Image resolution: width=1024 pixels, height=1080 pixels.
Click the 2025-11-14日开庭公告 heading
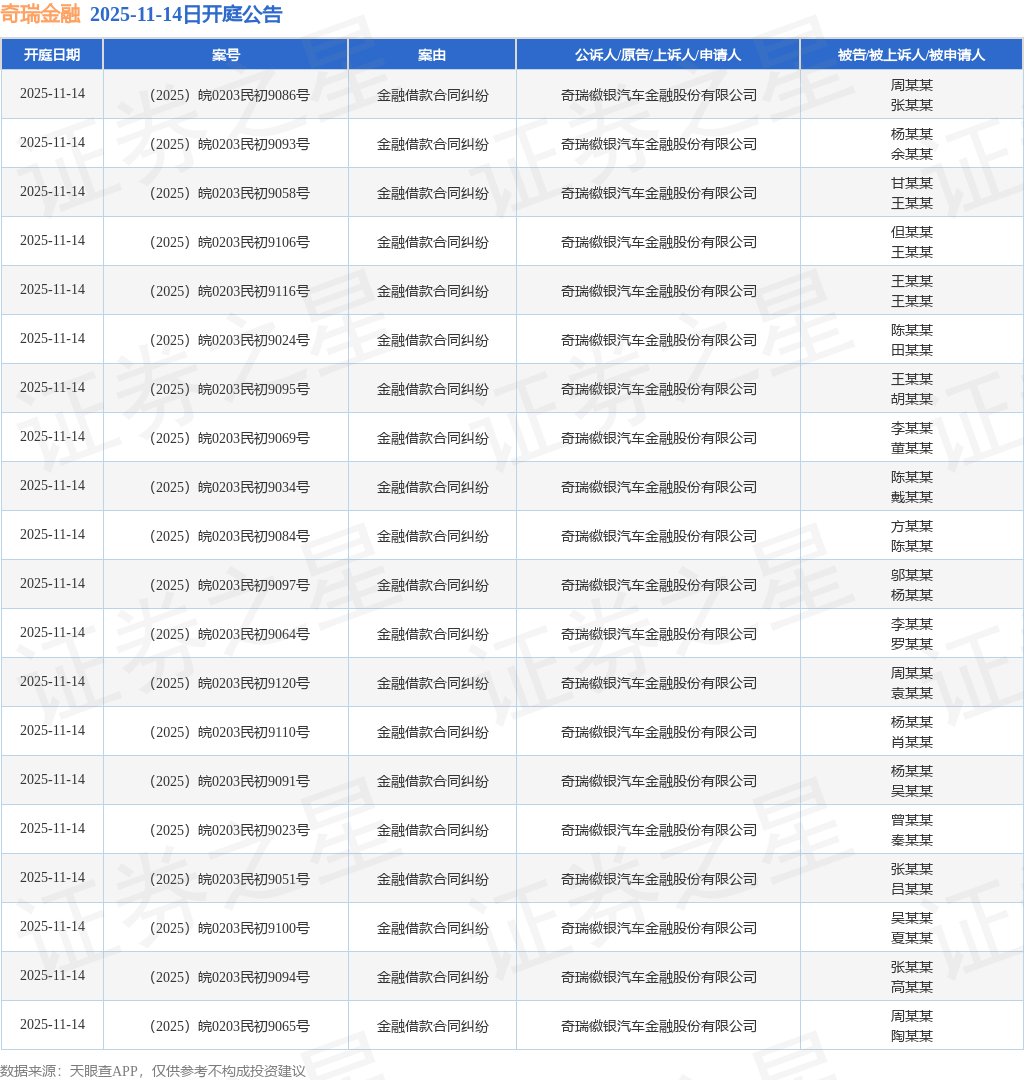pos(186,14)
